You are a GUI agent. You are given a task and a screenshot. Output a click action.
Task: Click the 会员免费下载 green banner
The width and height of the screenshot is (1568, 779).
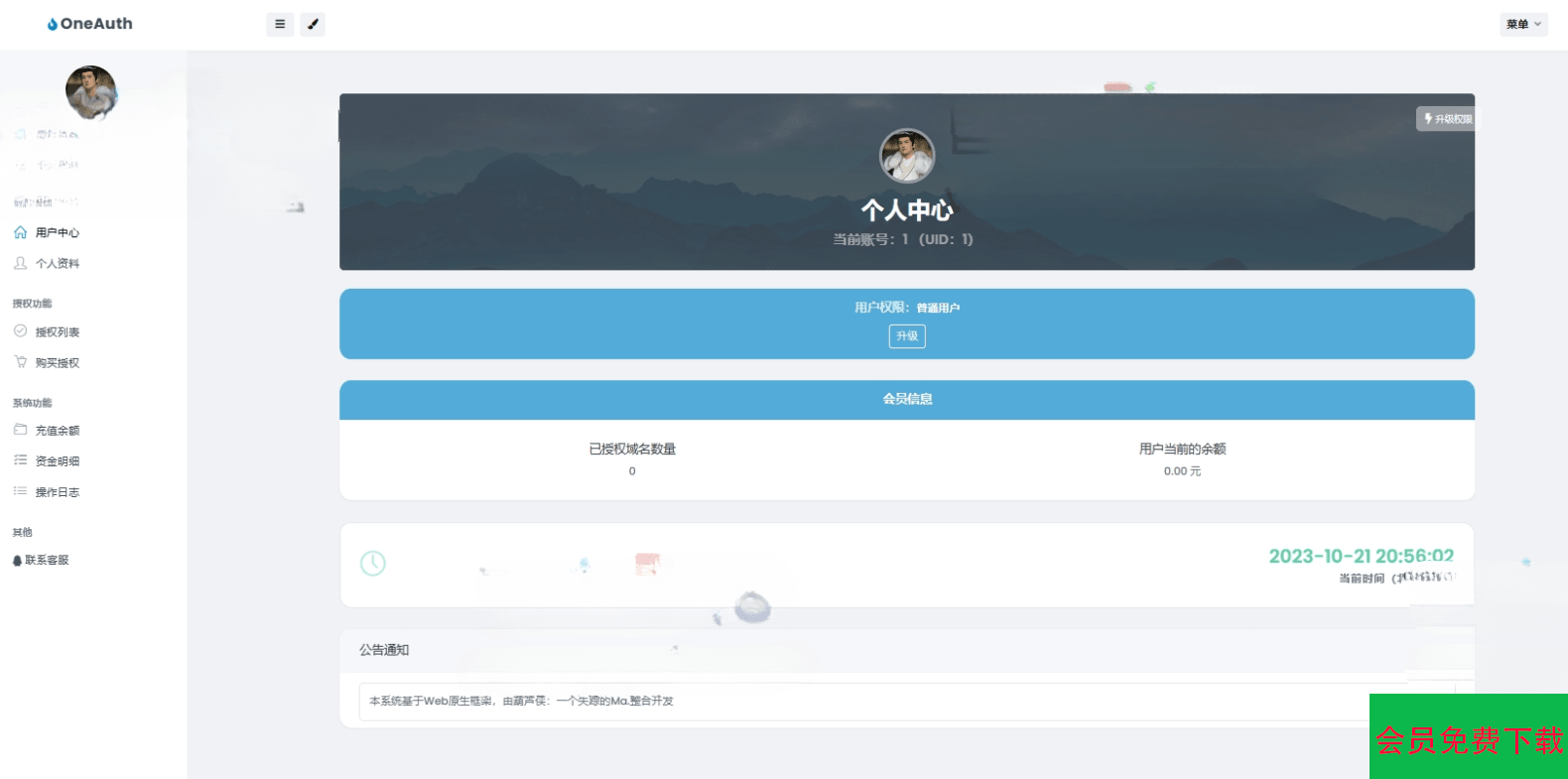coord(1469,737)
